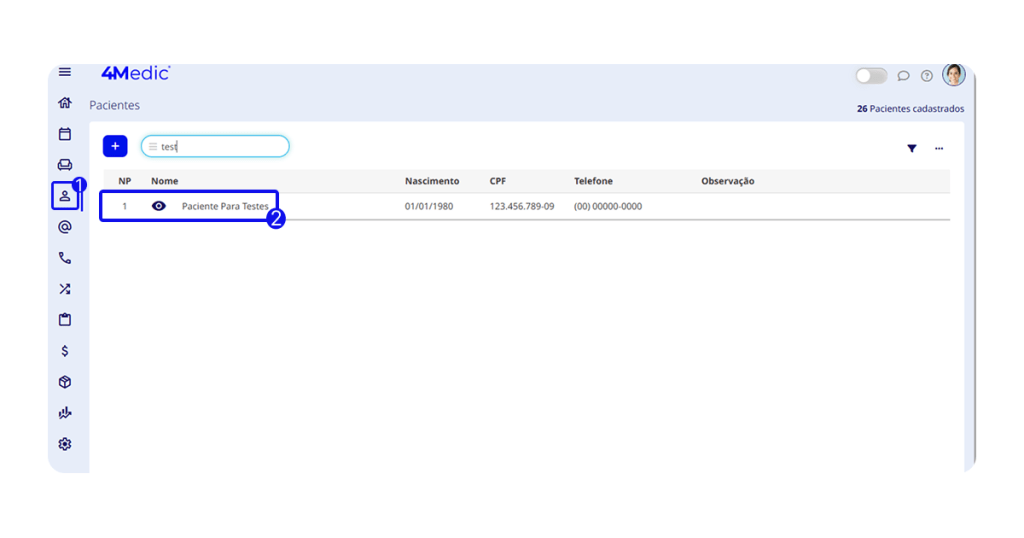Open the phone calls sidebar icon
The height and width of the screenshot is (538, 1024).
[65, 258]
